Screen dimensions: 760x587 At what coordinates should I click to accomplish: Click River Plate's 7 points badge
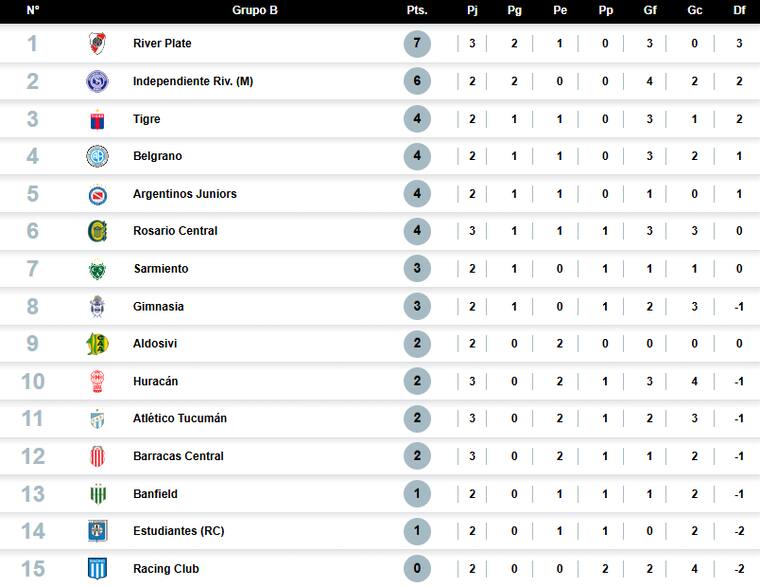click(x=417, y=44)
